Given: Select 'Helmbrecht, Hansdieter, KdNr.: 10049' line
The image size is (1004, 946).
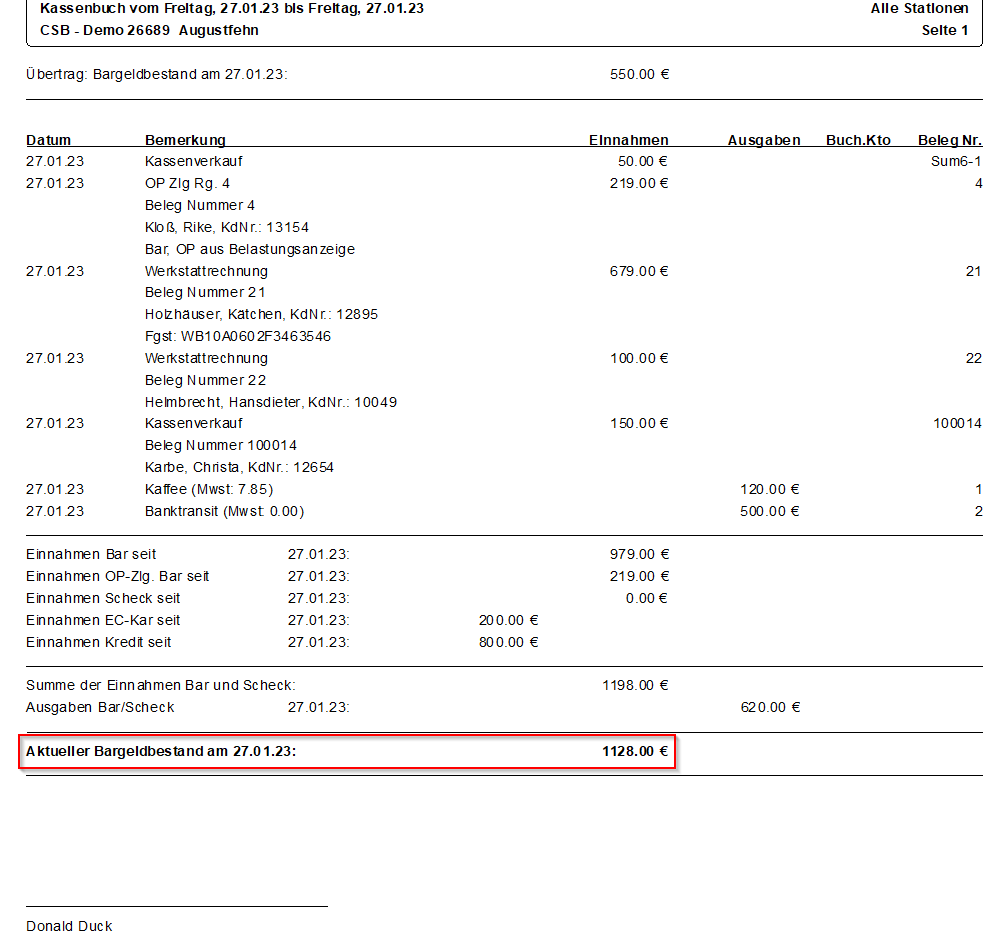Looking at the screenshot, I should pyautogui.click(x=271, y=402).
